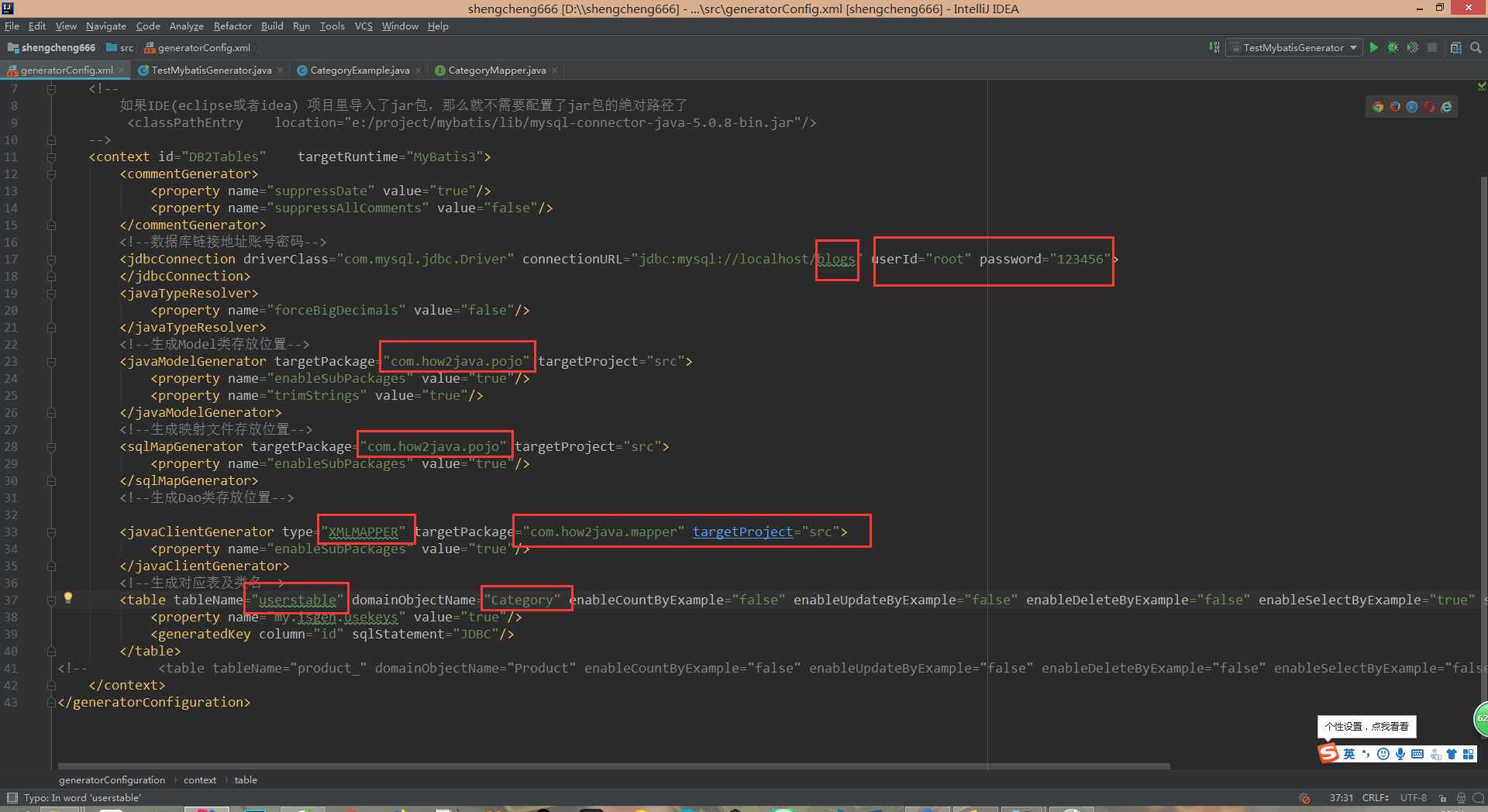The width and height of the screenshot is (1488, 812).
Task: Click the editor horizontal scrollbar
Action: click(x=614, y=766)
